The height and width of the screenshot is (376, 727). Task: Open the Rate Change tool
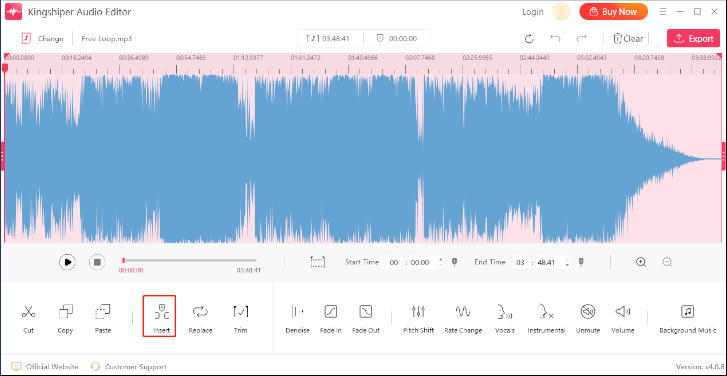(463, 319)
